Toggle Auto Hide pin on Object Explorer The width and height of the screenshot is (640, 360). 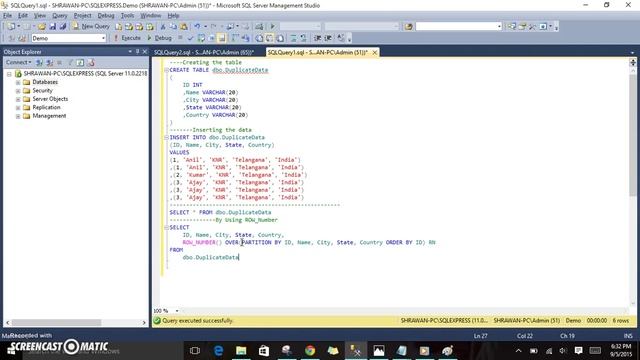pos(138,51)
